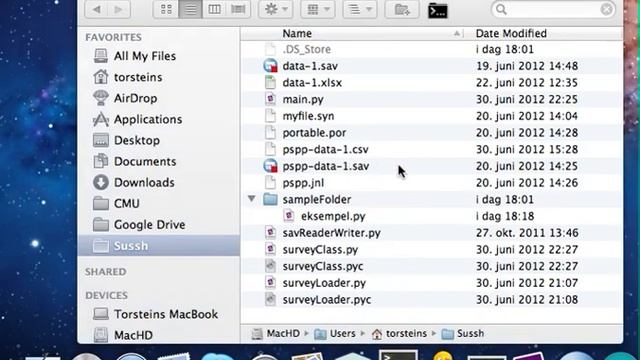The image size is (640, 360).
Task: Select the myfile.syn file icon
Action: (270, 116)
